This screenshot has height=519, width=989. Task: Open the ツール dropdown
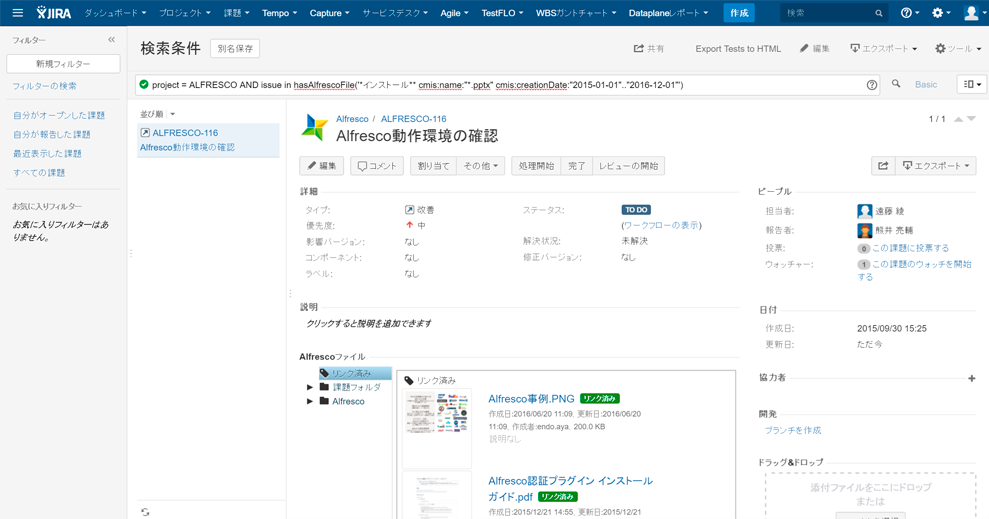[x=957, y=49]
